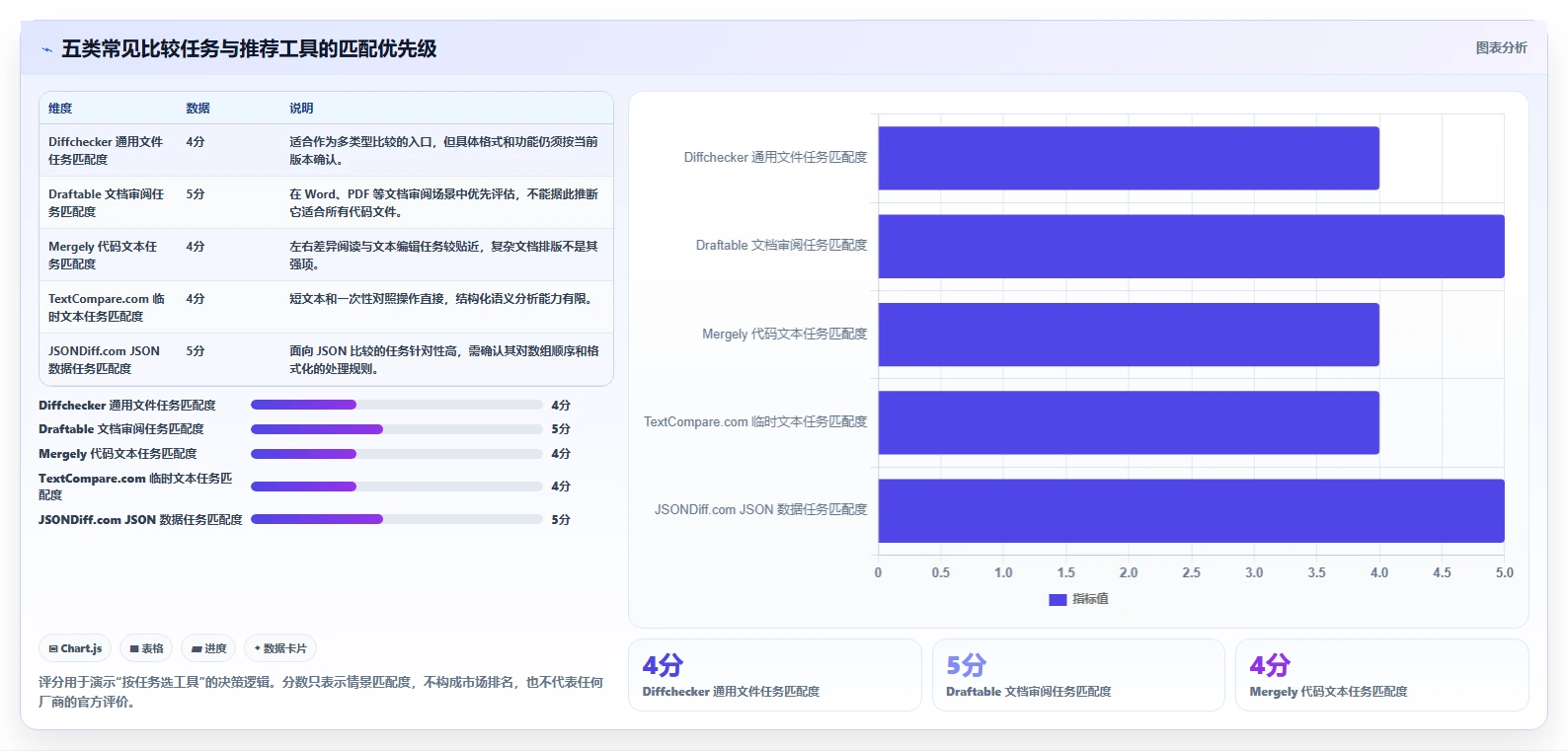The width and height of the screenshot is (1568, 751).
Task: Click the description starting 在 Word、PDF 等文档
Action: click(443, 203)
